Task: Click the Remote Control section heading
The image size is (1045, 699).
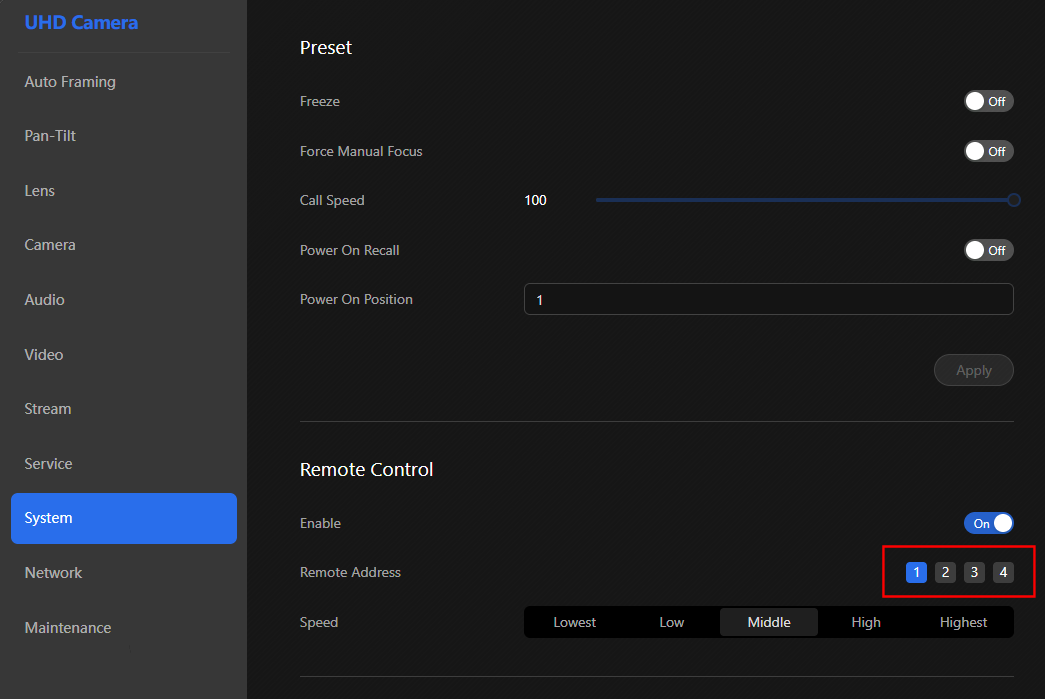Action: (x=367, y=470)
